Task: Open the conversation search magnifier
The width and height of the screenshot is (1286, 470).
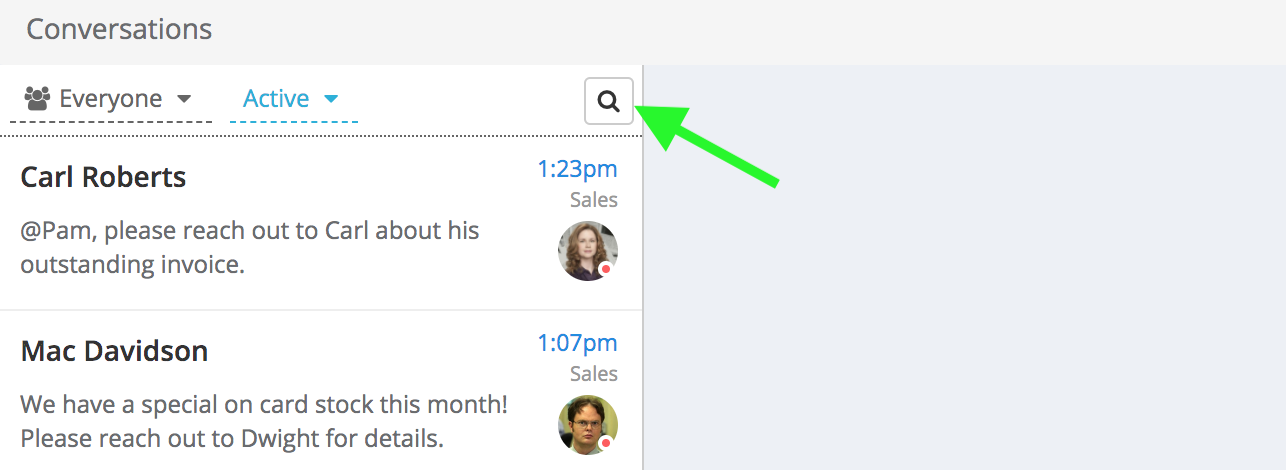Action: (609, 101)
